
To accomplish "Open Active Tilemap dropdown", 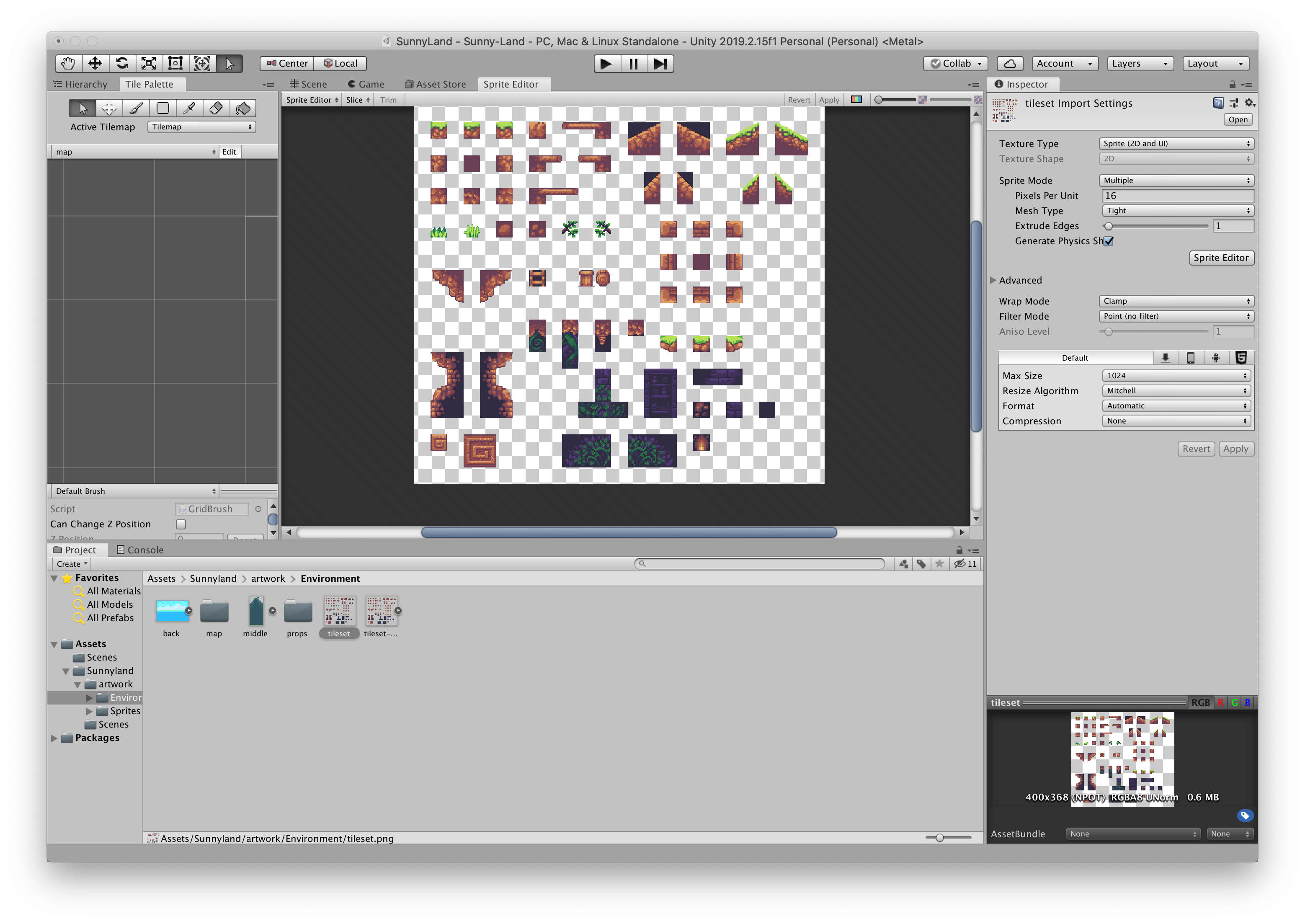I will [201, 127].
